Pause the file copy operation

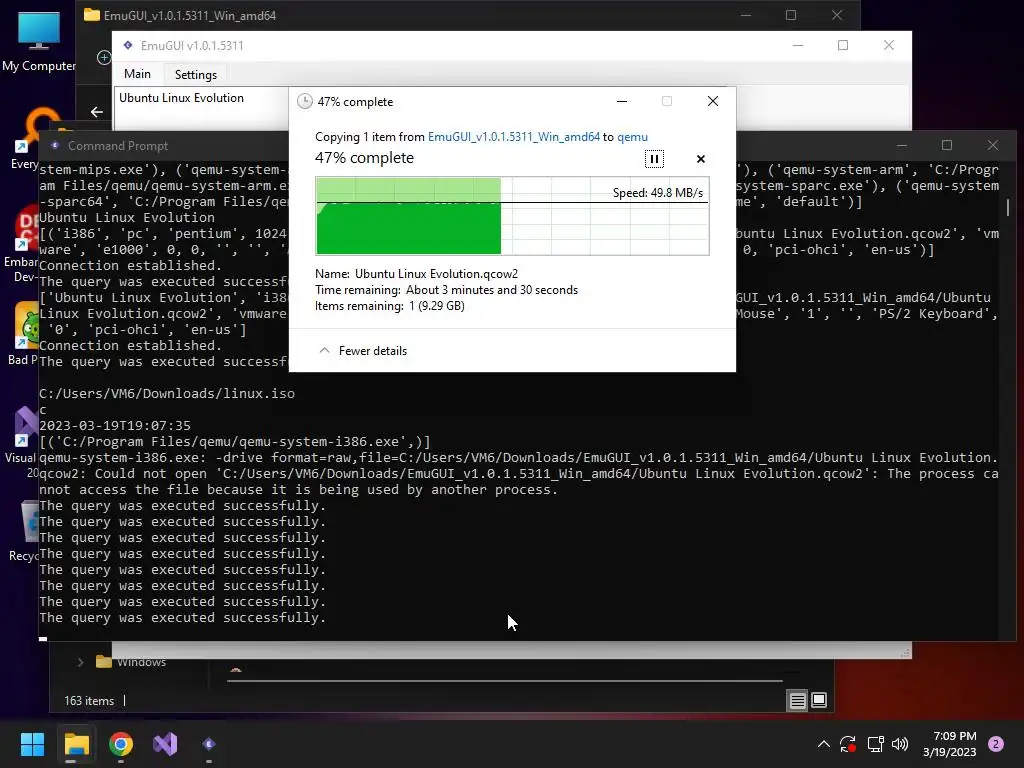(x=654, y=159)
